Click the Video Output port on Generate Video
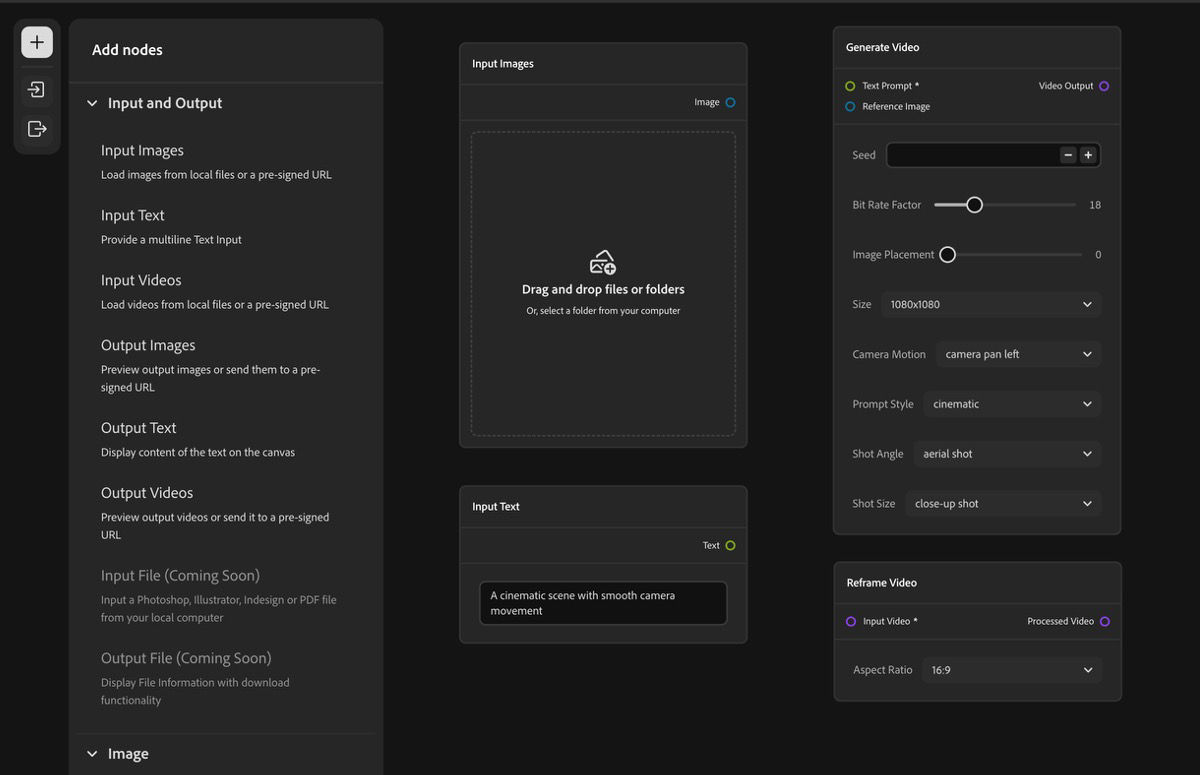Viewport: 1200px width, 775px height. (1104, 85)
